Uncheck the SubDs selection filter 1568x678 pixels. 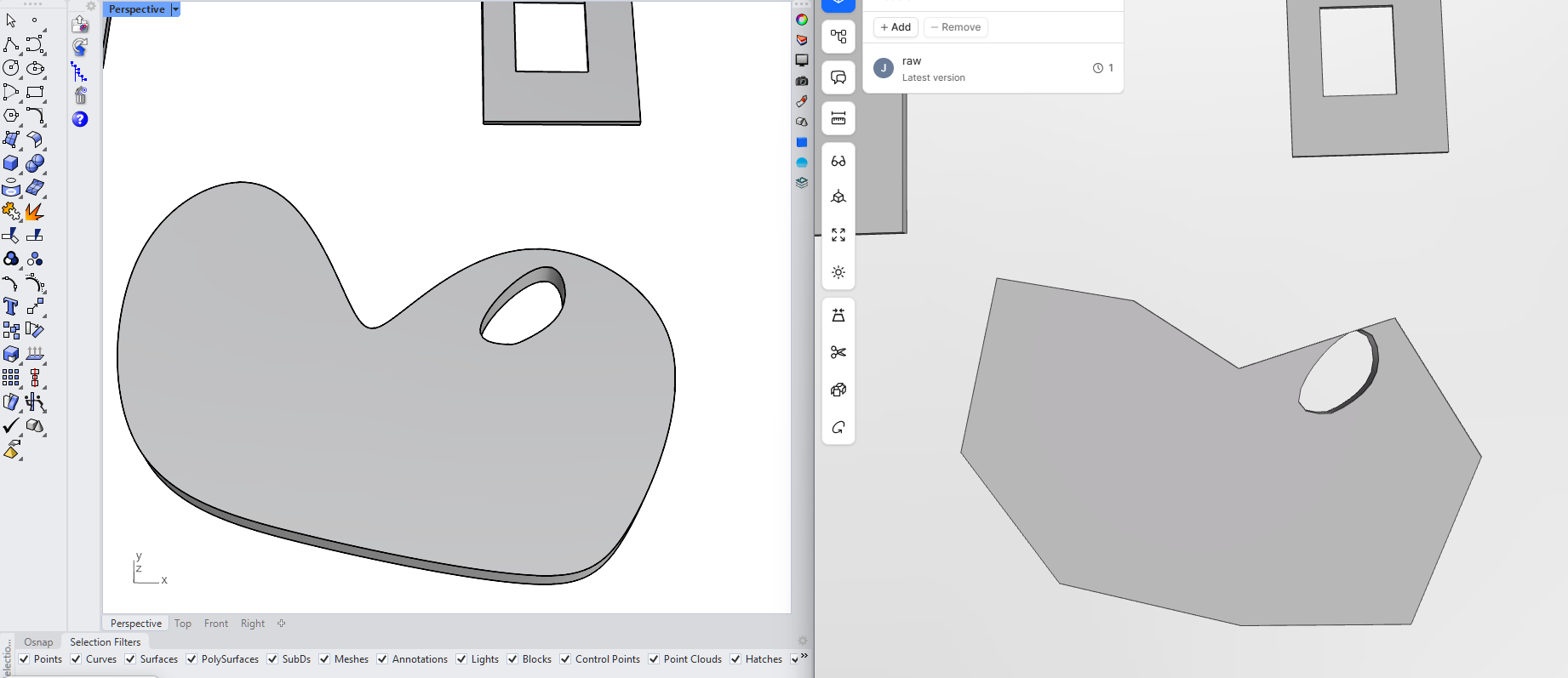[272, 659]
